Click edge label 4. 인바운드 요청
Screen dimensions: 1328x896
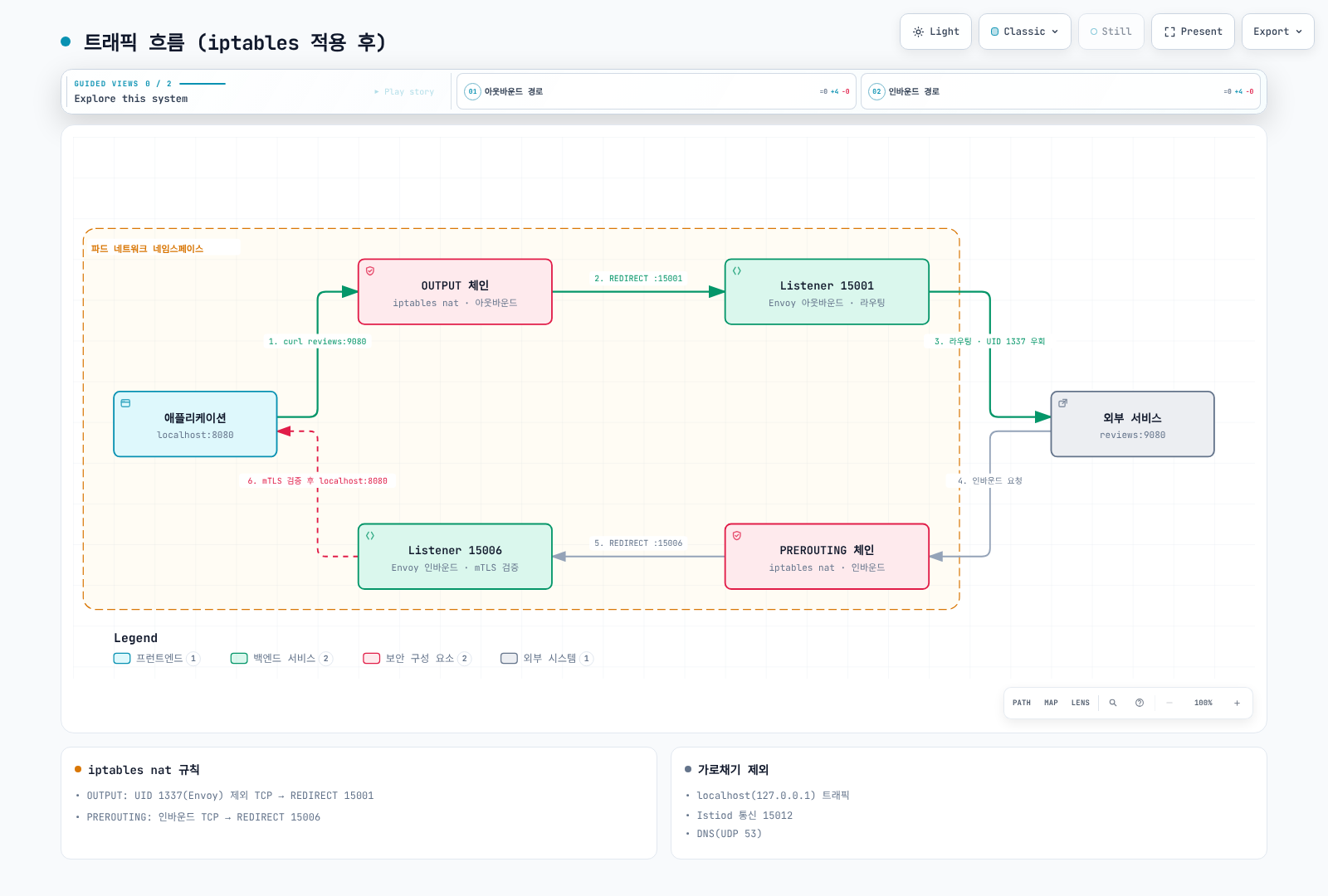coord(989,481)
